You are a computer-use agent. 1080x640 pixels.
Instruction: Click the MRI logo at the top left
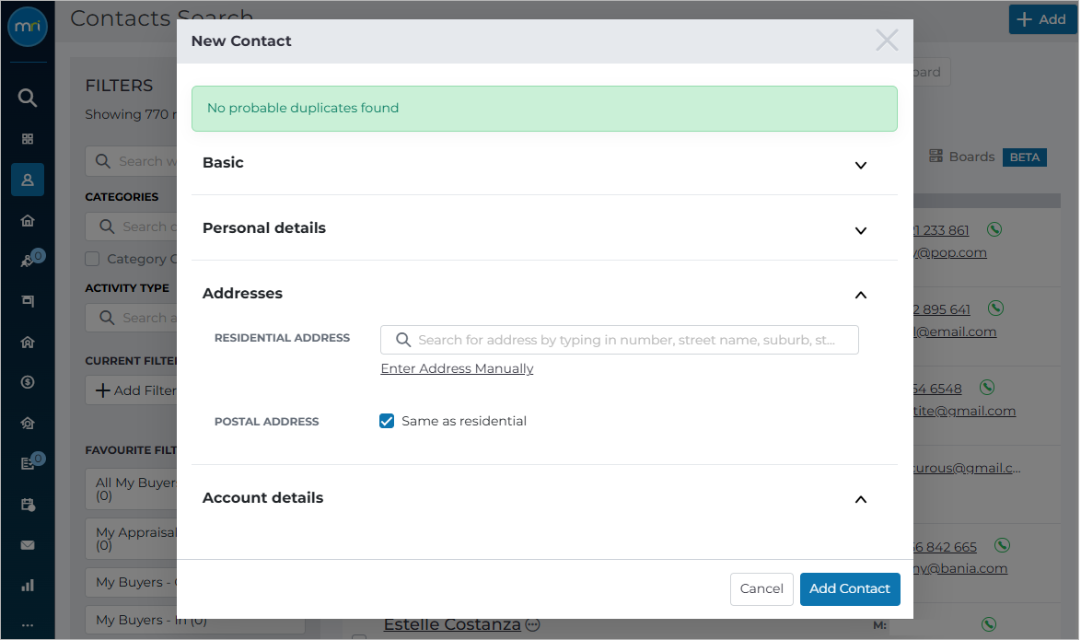coord(28,27)
